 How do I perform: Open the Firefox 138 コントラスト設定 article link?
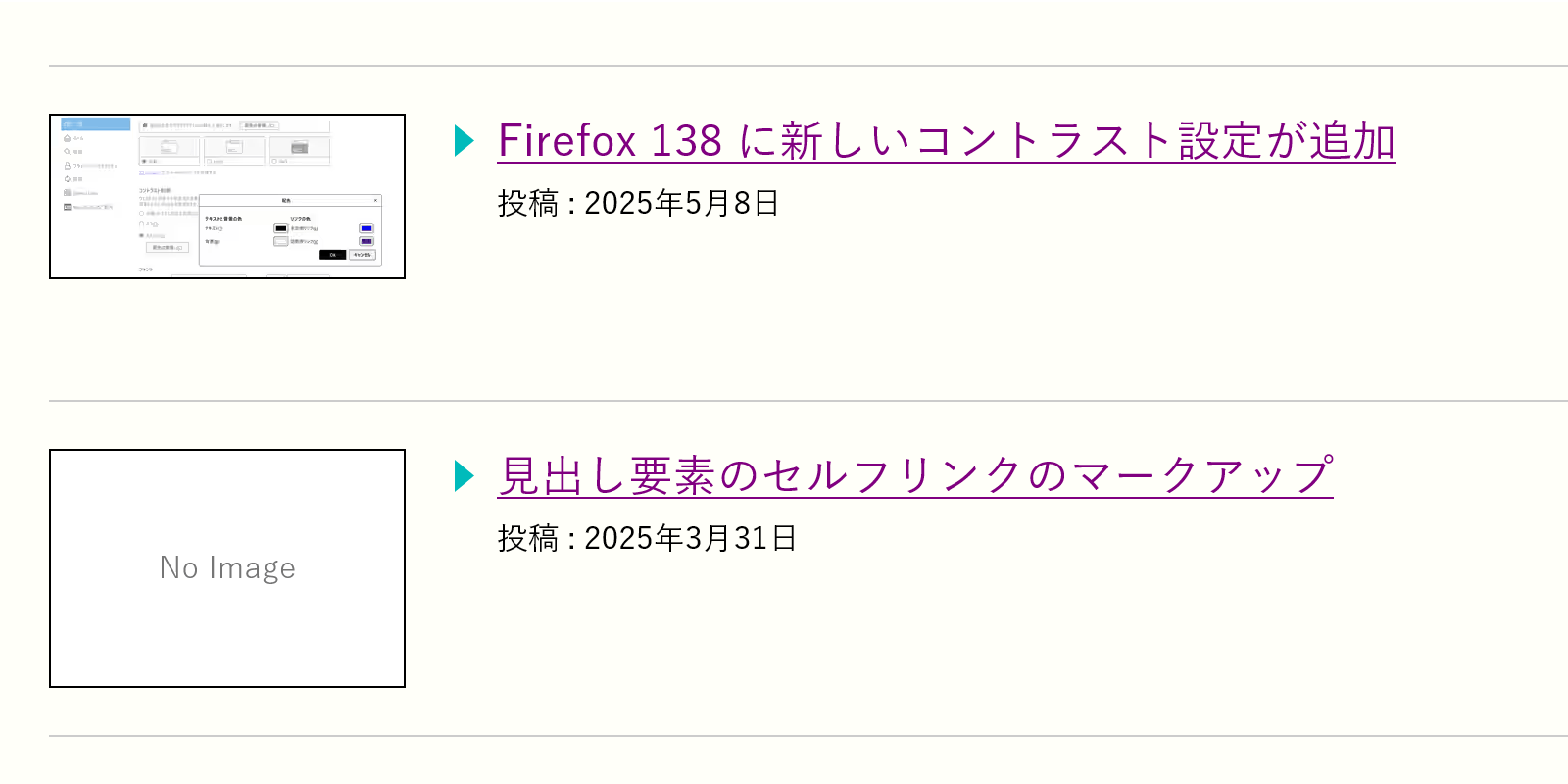946,141
